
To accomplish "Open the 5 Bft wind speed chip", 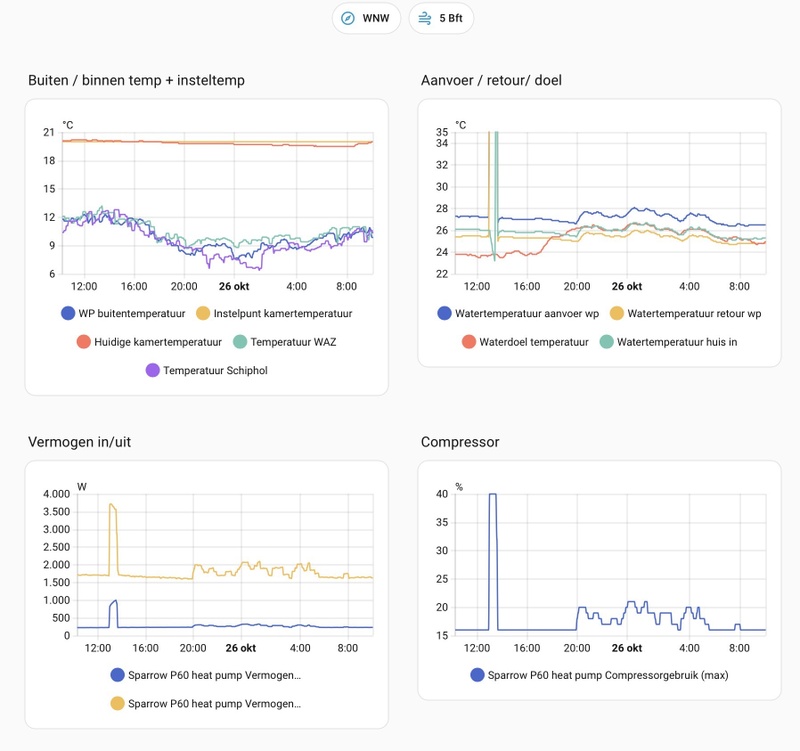I will [x=441, y=19].
